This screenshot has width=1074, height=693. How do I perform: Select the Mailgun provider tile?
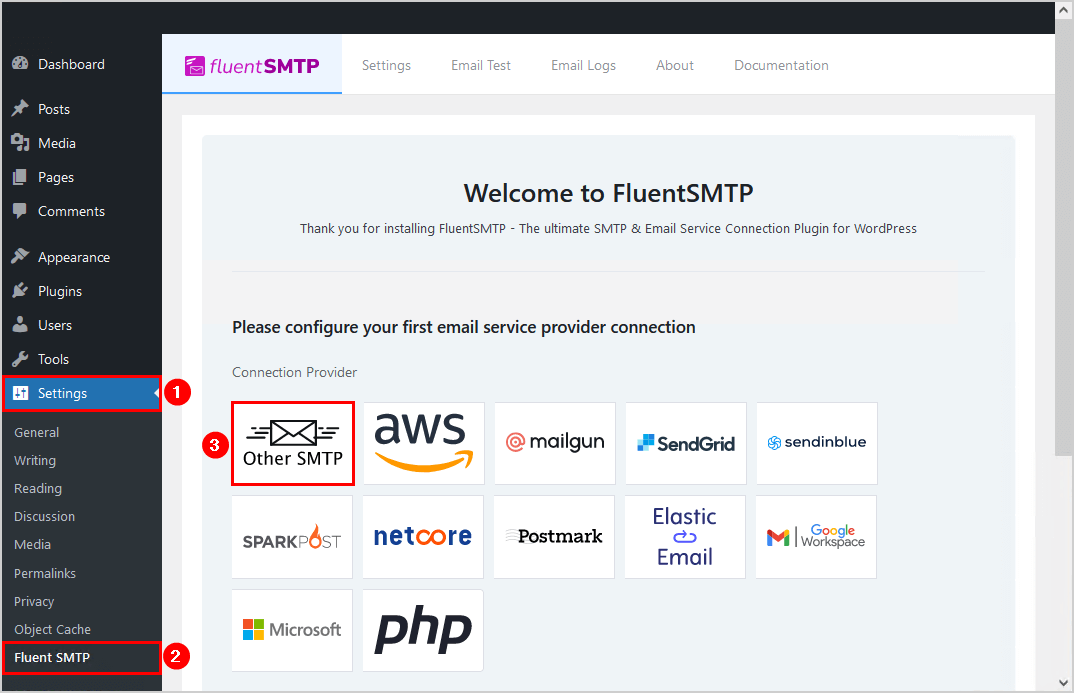(555, 444)
